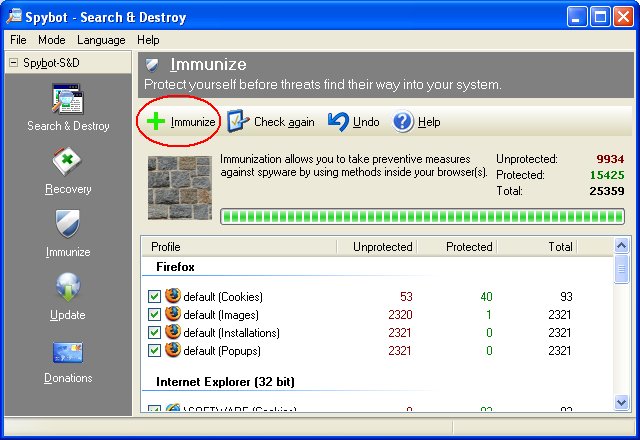Click unprotected value 2320 in Images row
The width and height of the screenshot is (640, 440).
point(400,314)
